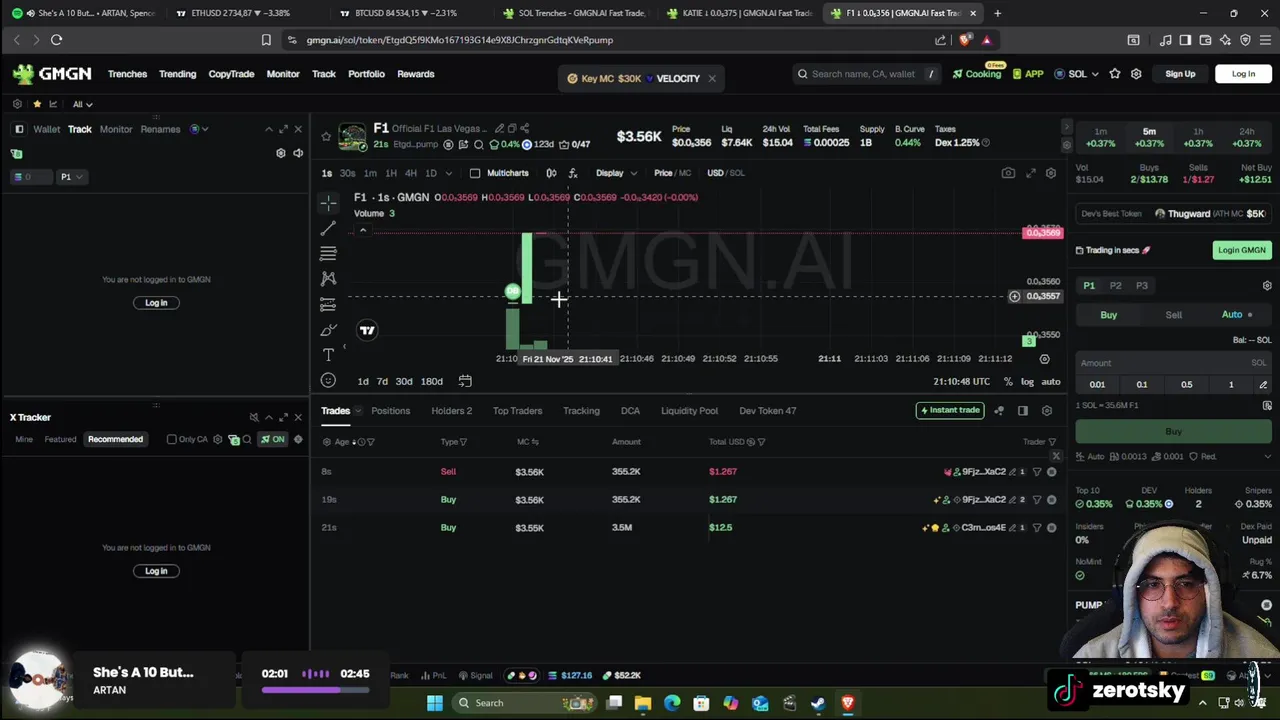Open the Brave browser taskbar icon
Viewport: 1280px width, 720px height.
[848, 703]
